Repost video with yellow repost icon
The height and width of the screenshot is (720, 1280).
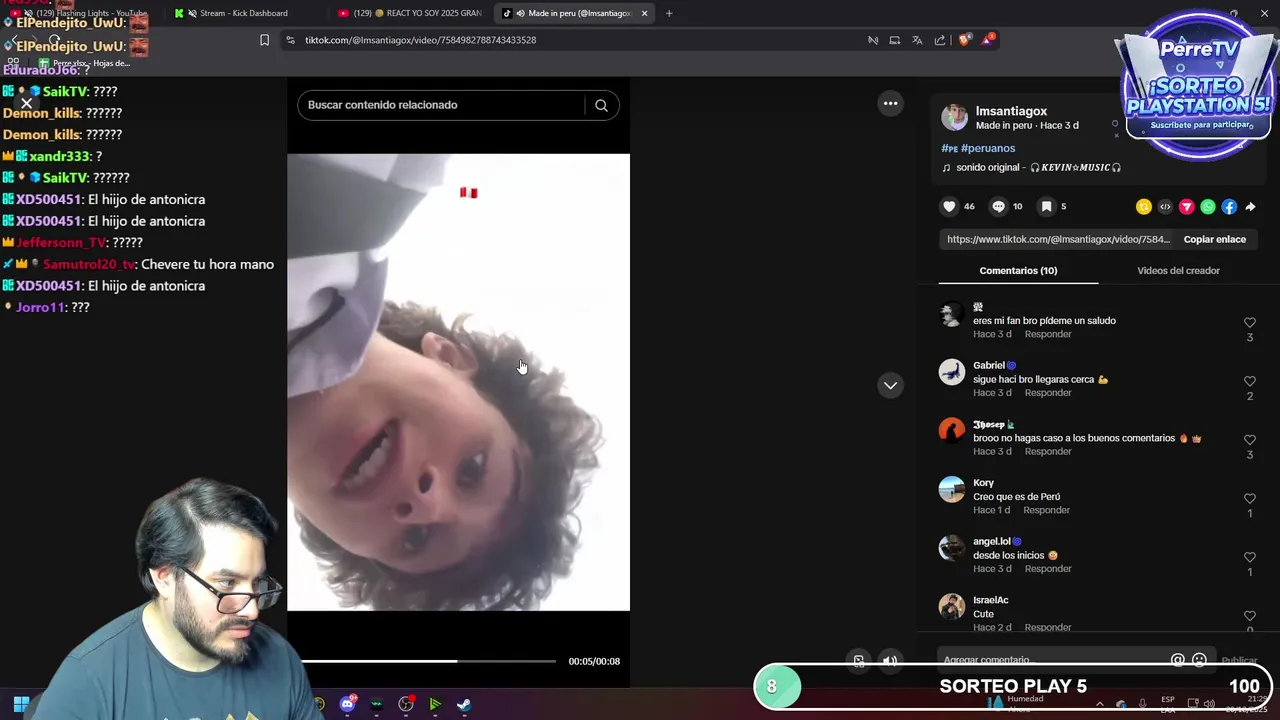tap(1144, 207)
